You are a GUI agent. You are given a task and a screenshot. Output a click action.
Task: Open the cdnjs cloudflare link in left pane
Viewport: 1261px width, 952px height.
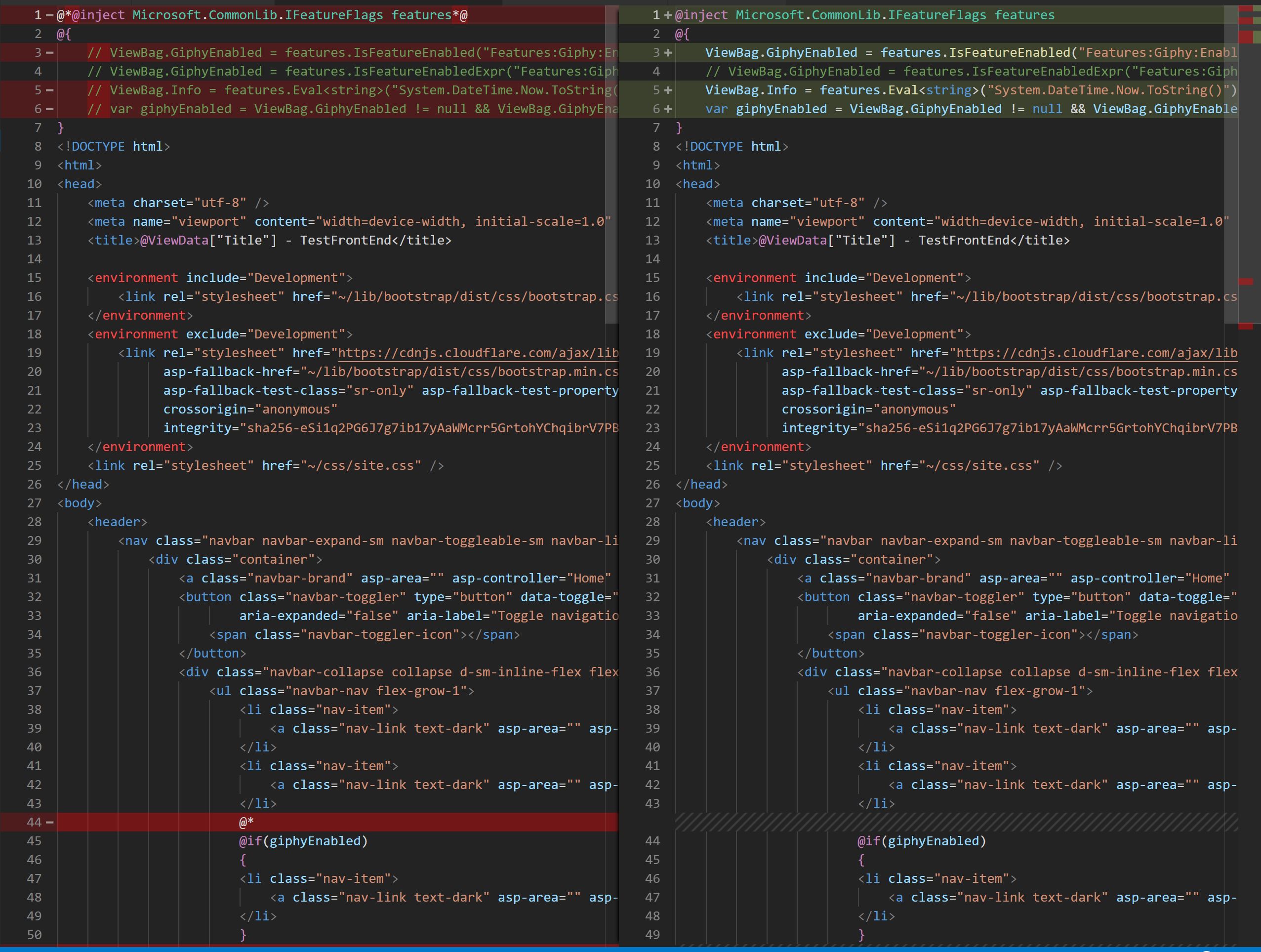click(x=478, y=353)
